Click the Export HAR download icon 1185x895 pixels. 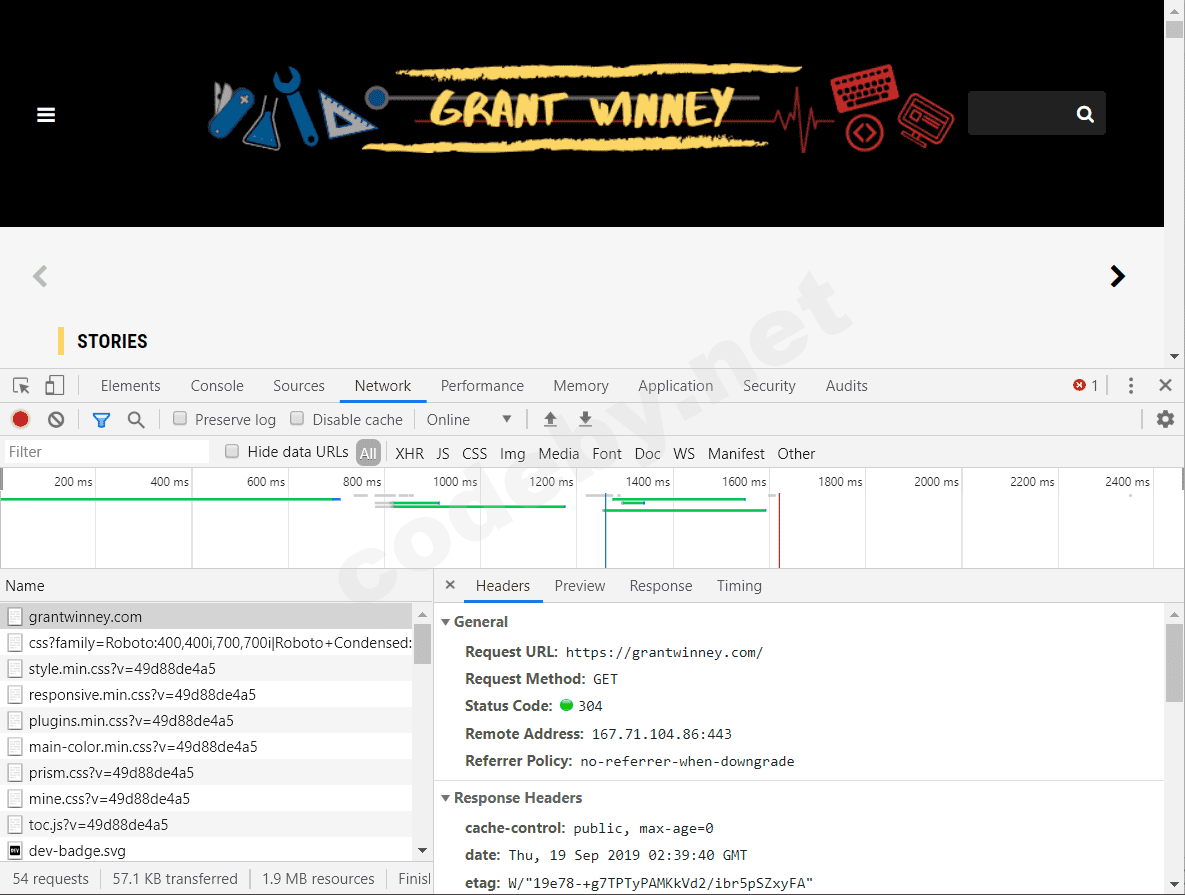pyautogui.click(x=585, y=419)
